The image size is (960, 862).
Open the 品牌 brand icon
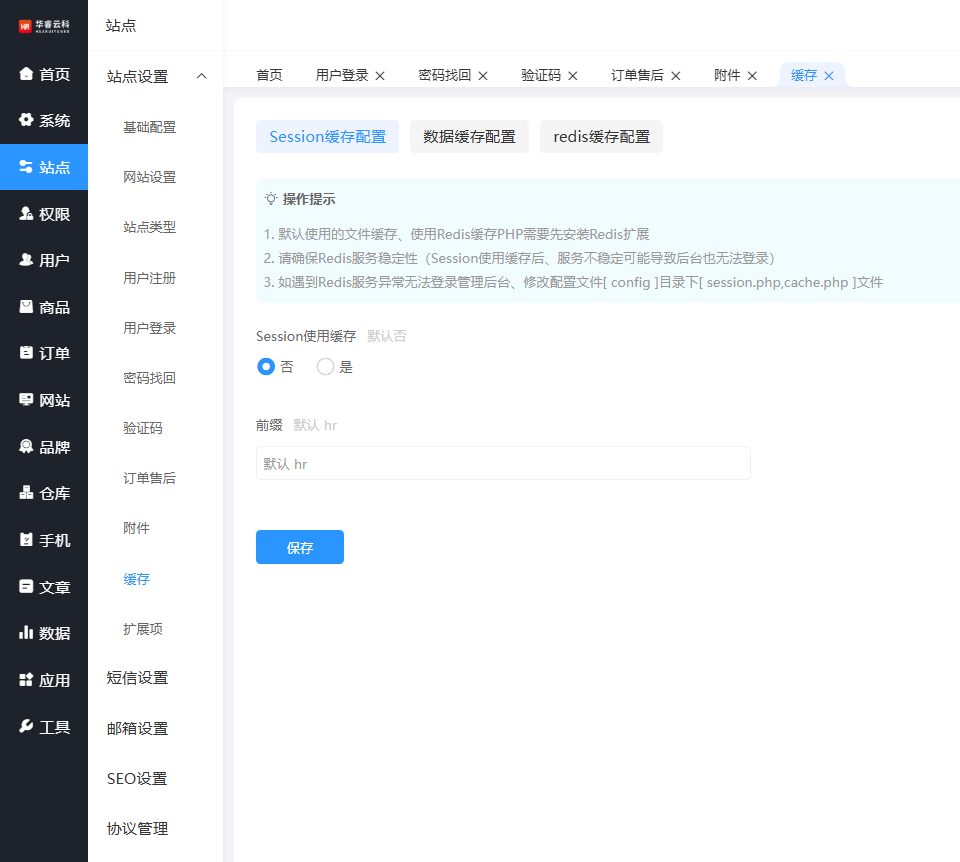click(26, 447)
